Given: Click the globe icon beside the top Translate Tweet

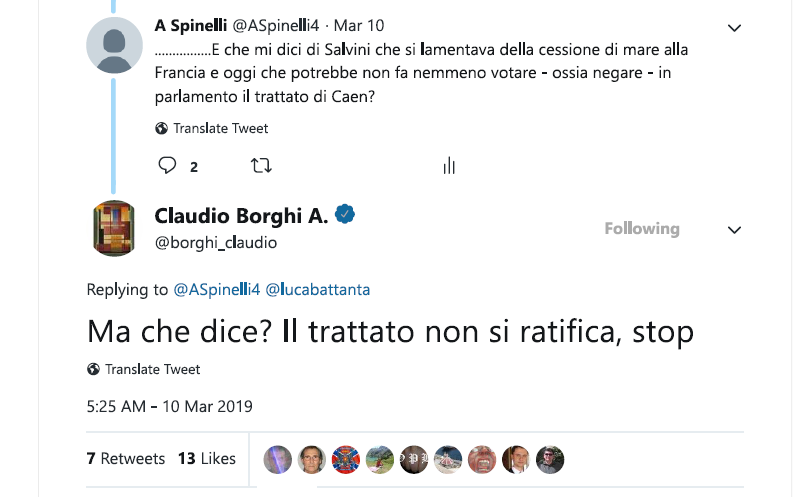Looking at the screenshot, I should [x=162, y=128].
